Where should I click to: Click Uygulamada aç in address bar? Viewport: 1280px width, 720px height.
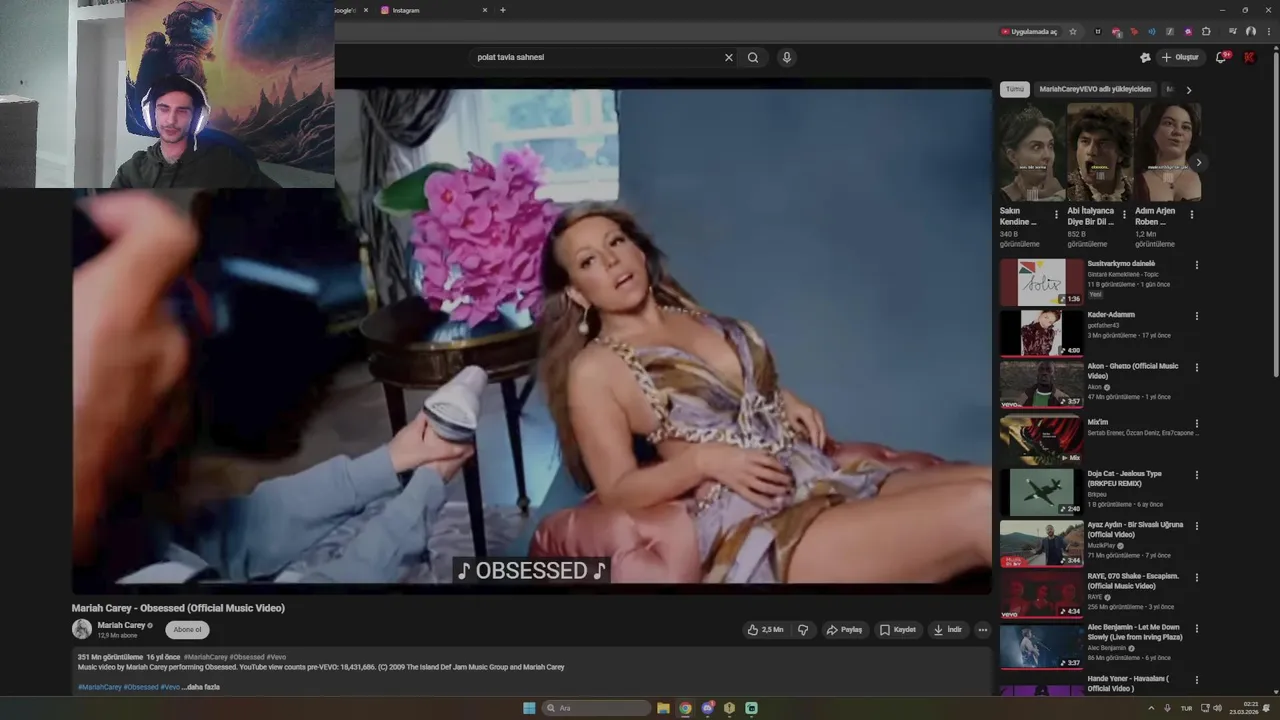[x=1029, y=31]
